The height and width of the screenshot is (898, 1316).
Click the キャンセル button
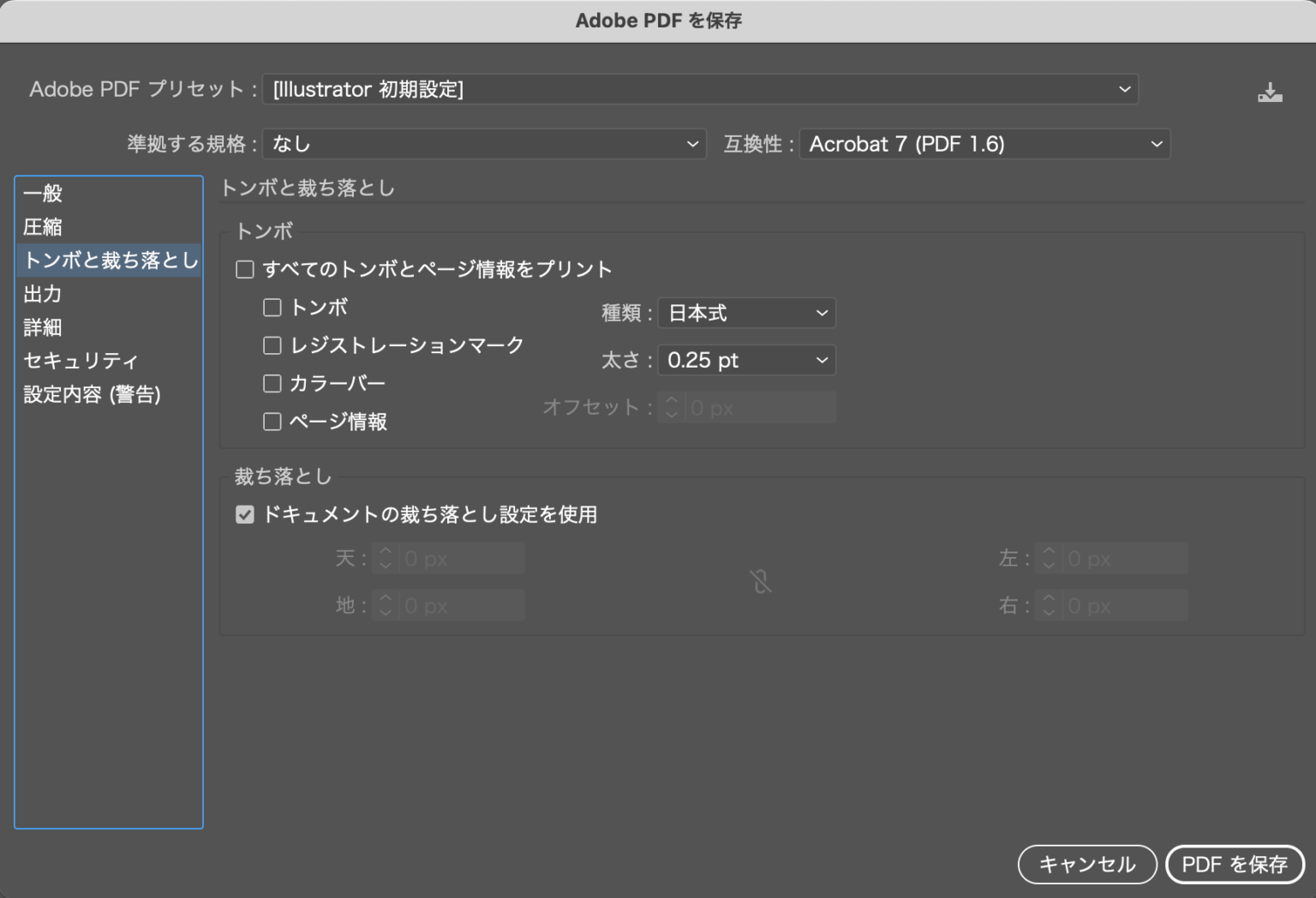point(1086,865)
